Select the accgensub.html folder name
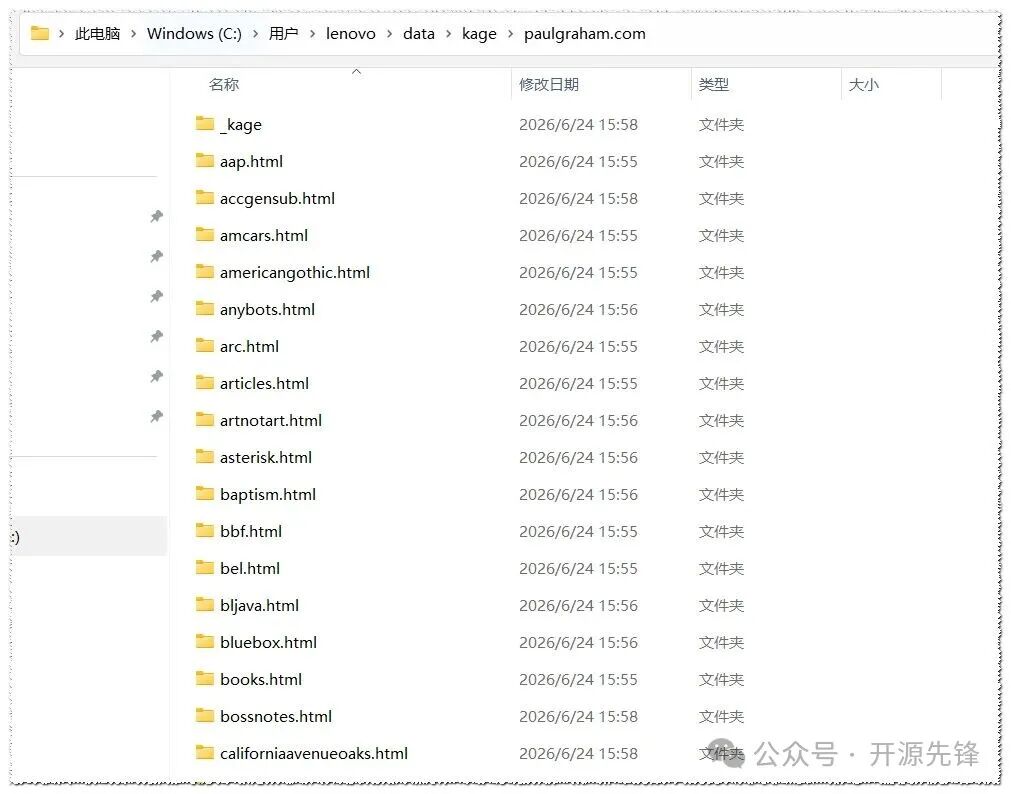Image resolution: width=1011 pixels, height=794 pixels. [277, 199]
